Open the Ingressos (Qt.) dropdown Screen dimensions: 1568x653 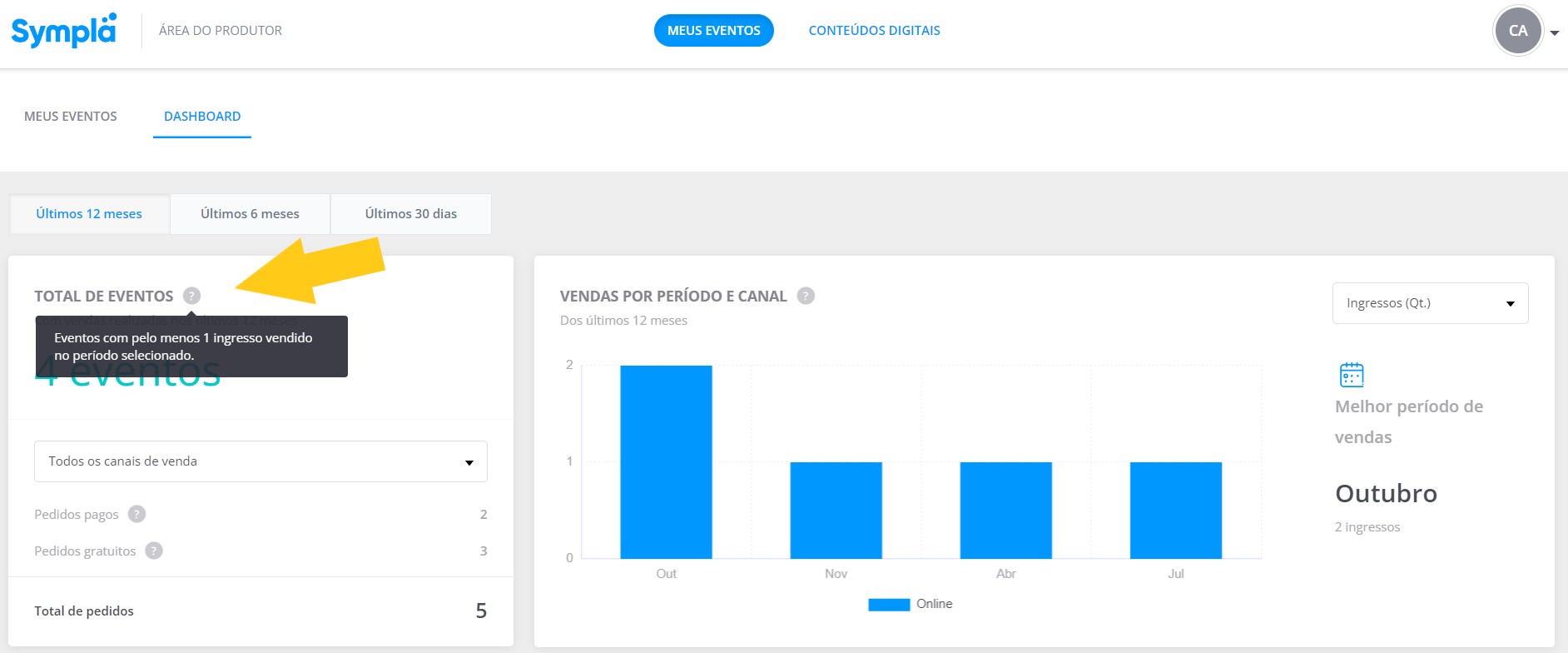pos(1430,303)
